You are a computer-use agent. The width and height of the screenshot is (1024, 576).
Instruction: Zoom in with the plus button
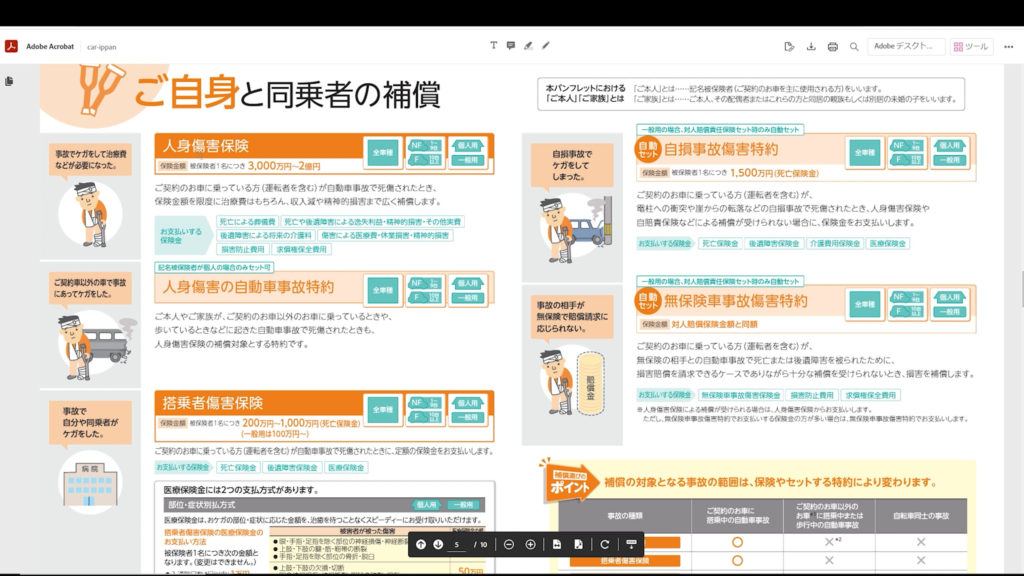pyautogui.click(x=530, y=544)
